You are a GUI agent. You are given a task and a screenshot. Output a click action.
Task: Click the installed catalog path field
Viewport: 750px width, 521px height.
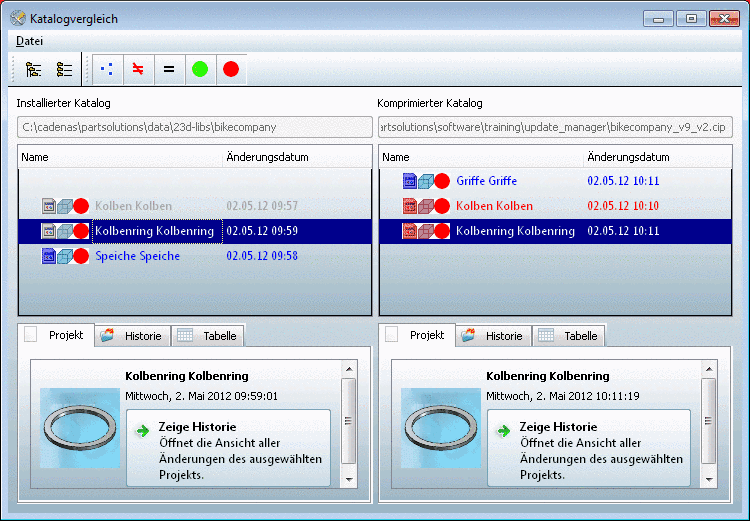[x=195, y=127]
